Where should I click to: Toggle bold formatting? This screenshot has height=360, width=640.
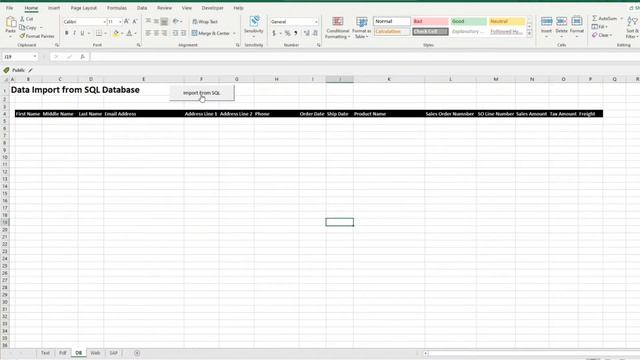(x=67, y=33)
